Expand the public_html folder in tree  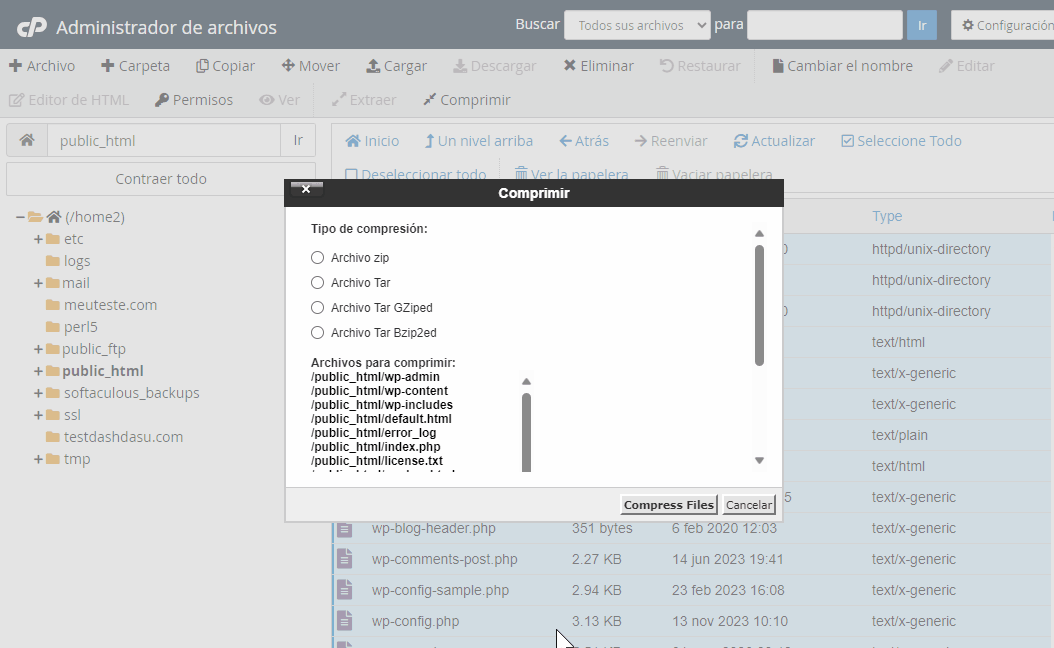pyautogui.click(x=38, y=371)
